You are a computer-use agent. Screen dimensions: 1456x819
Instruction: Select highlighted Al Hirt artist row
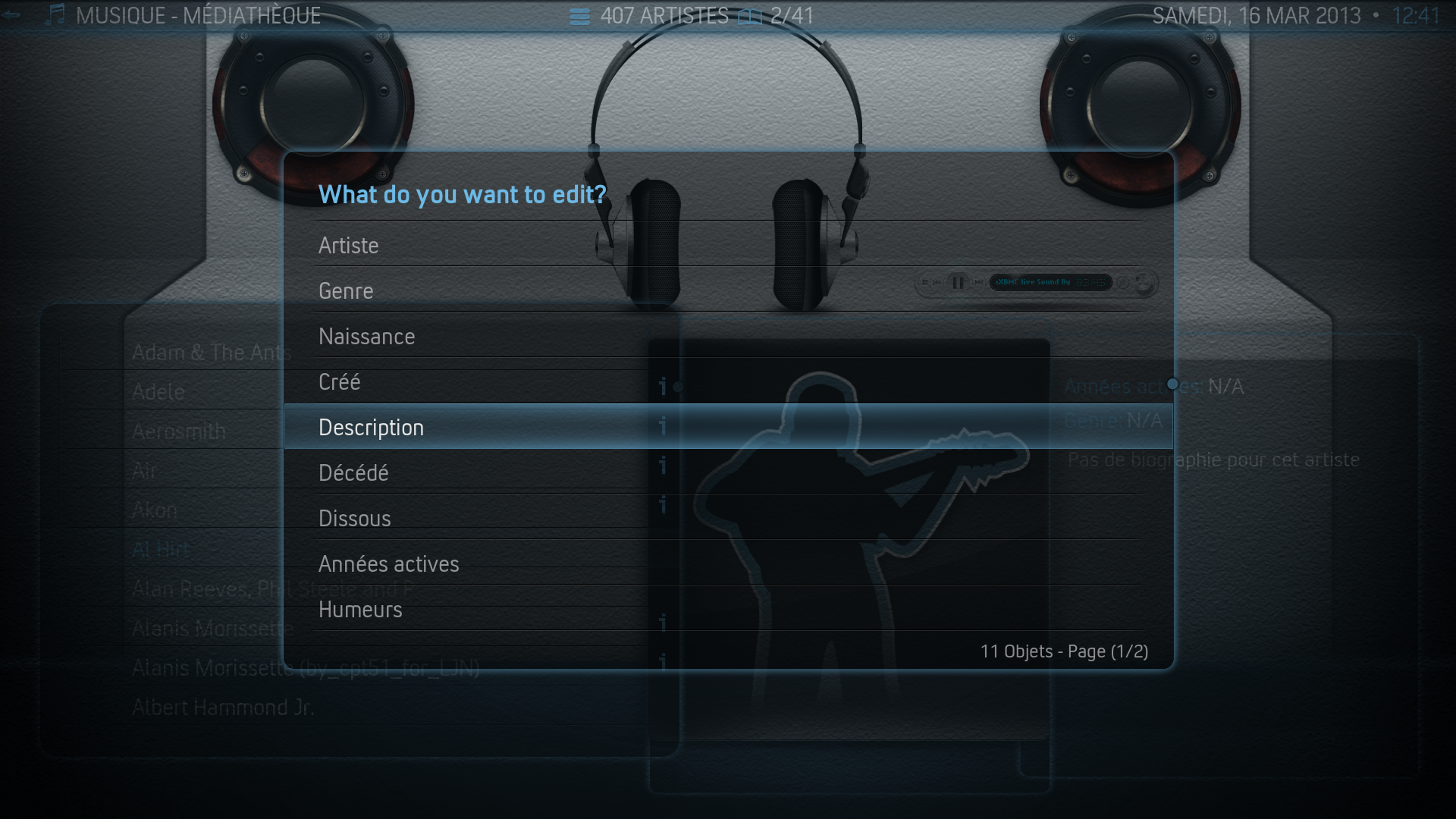[161, 550]
